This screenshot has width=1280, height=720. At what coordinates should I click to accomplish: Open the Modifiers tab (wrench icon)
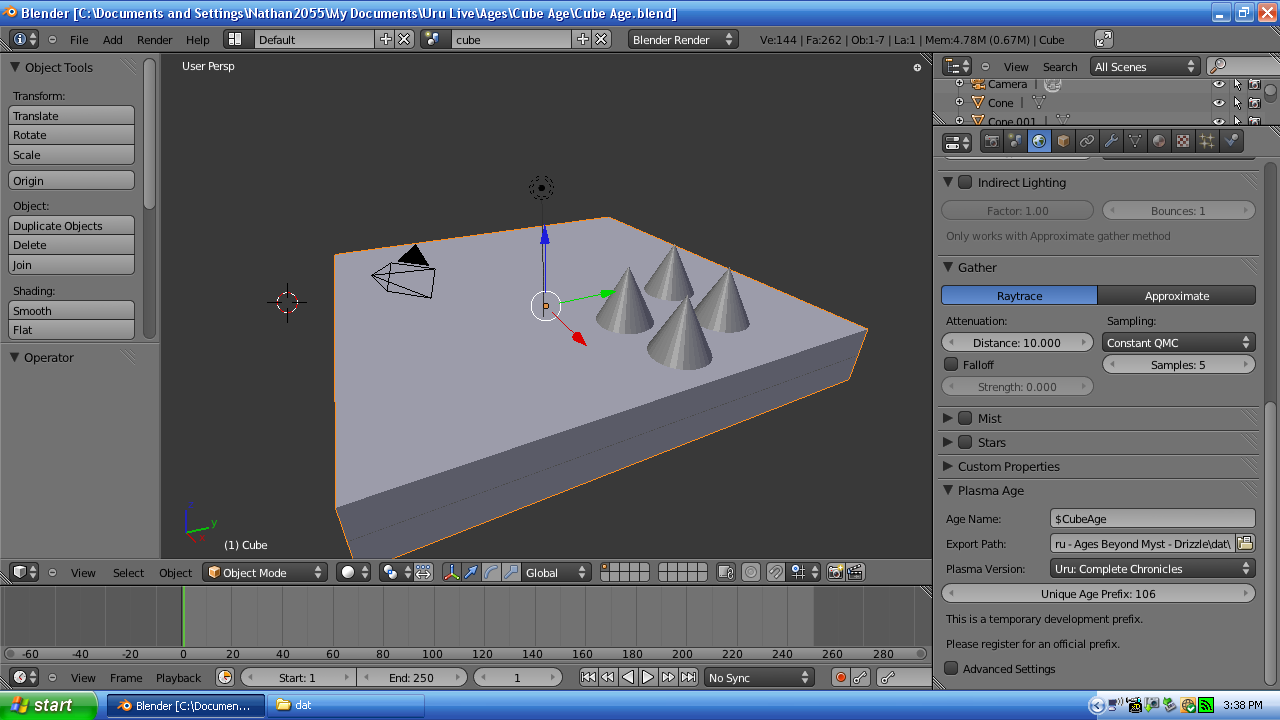pyautogui.click(x=1111, y=141)
